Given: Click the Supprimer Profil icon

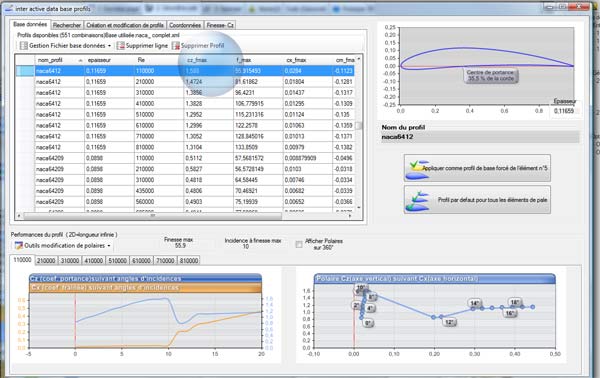Looking at the screenshot, I should pyautogui.click(x=176, y=46).
